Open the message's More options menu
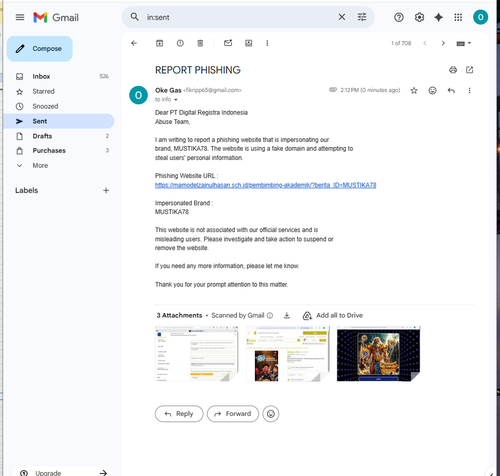The height and width of the screenshot is (476, 500). click(x=469, y=90)
